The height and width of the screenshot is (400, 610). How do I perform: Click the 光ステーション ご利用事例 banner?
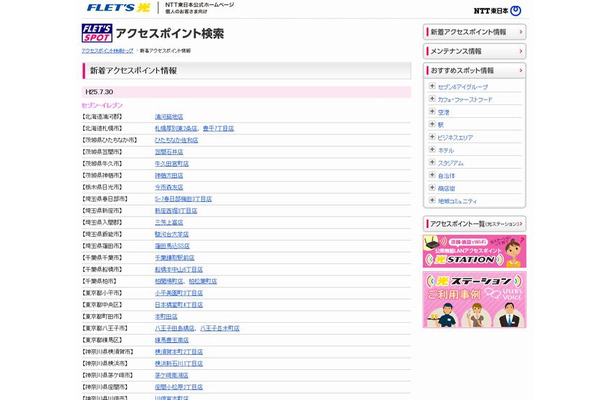pyautogui.click(x=474, y=300)
